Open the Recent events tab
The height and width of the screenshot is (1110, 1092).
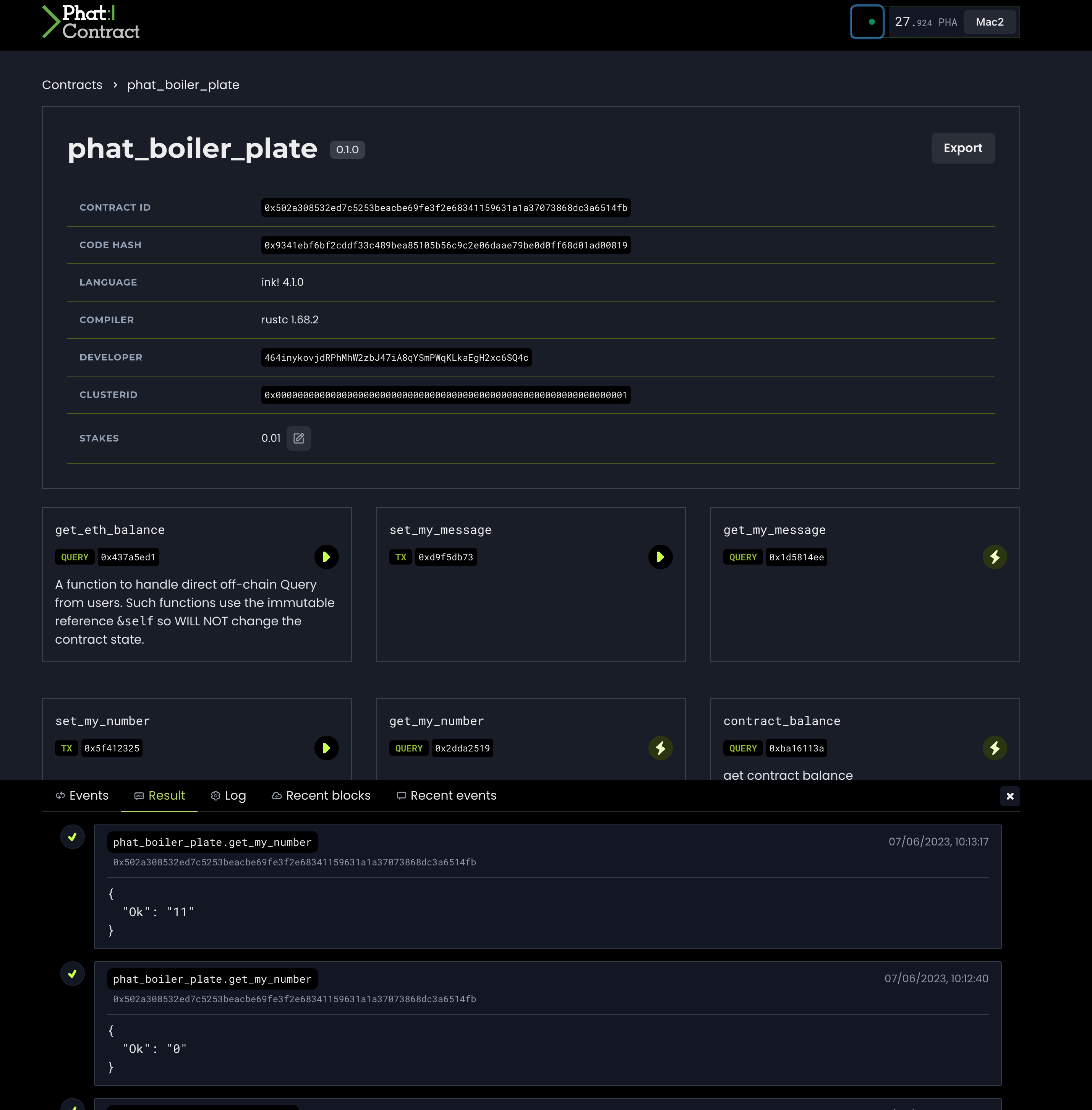pyautogui.click(x=447, y=796)
